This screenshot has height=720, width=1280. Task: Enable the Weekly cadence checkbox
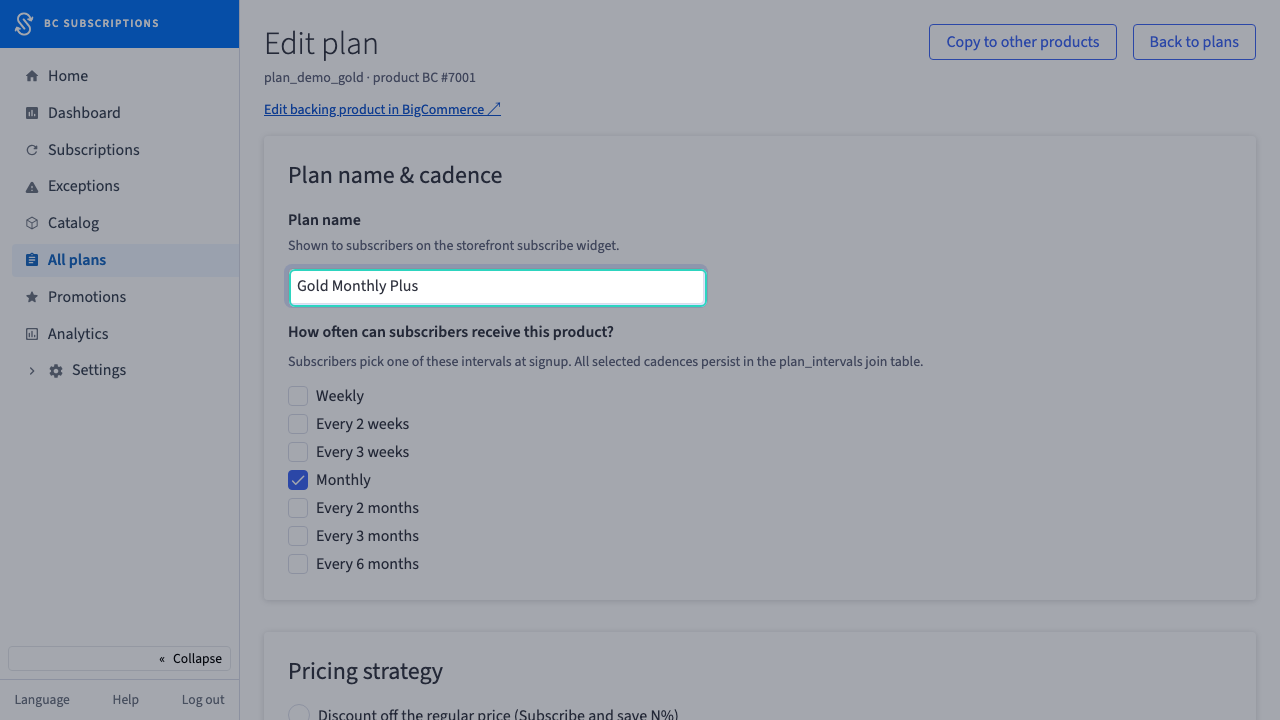(298, 396)
